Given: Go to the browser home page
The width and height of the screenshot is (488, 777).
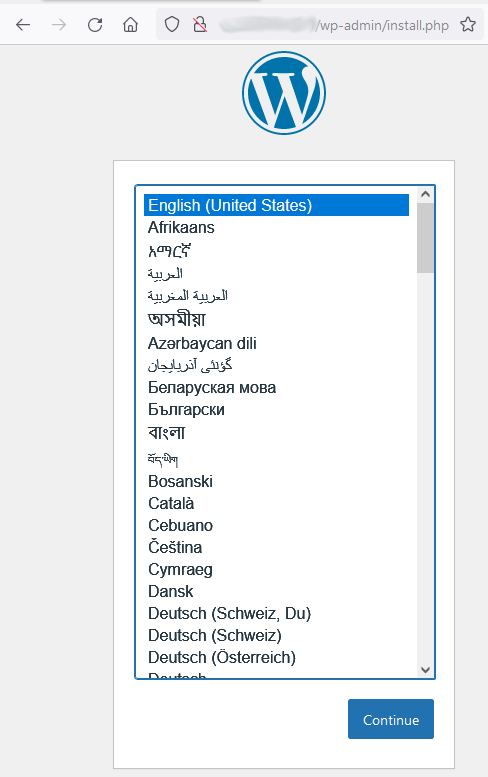Looking at the screenshot, I should click(x=130, y=24).
